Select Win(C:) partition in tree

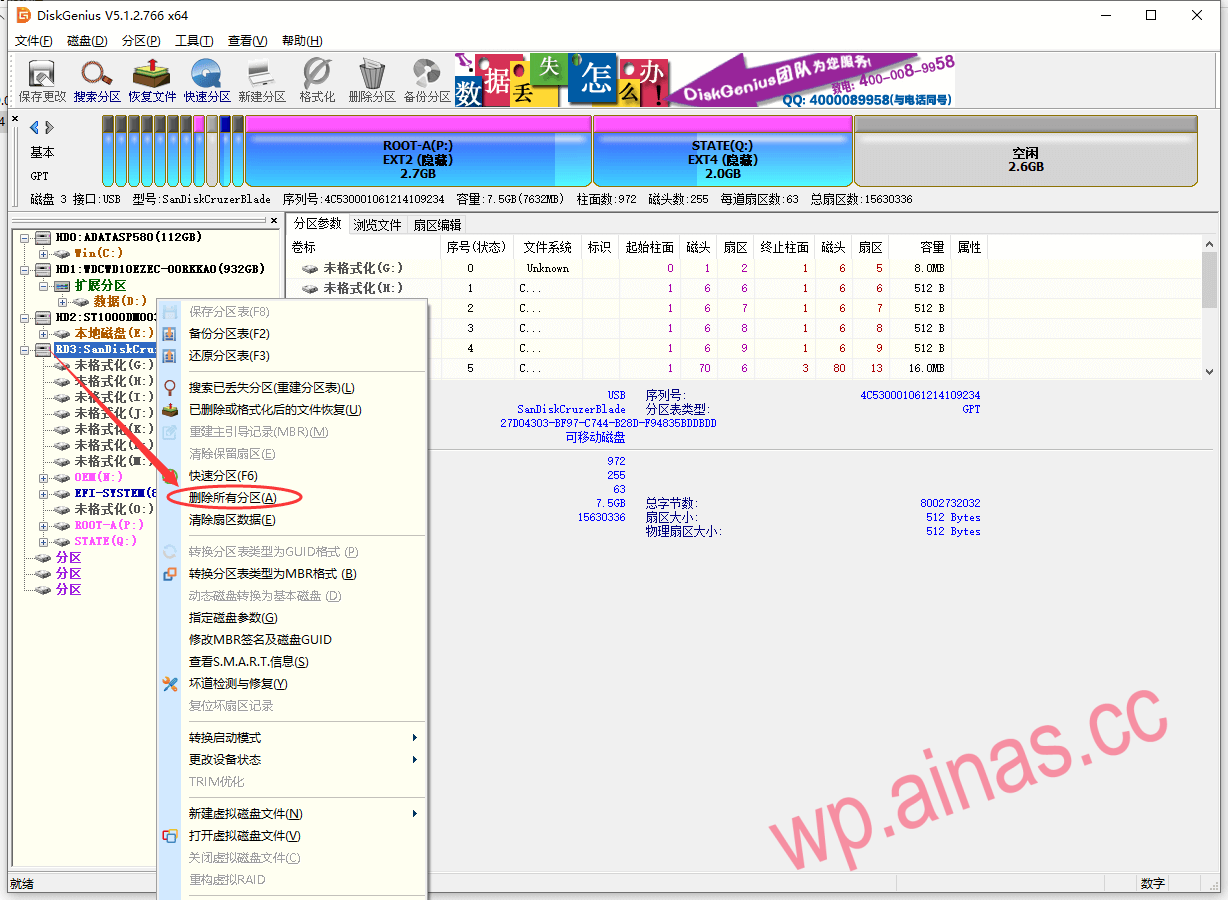(99, 254)
